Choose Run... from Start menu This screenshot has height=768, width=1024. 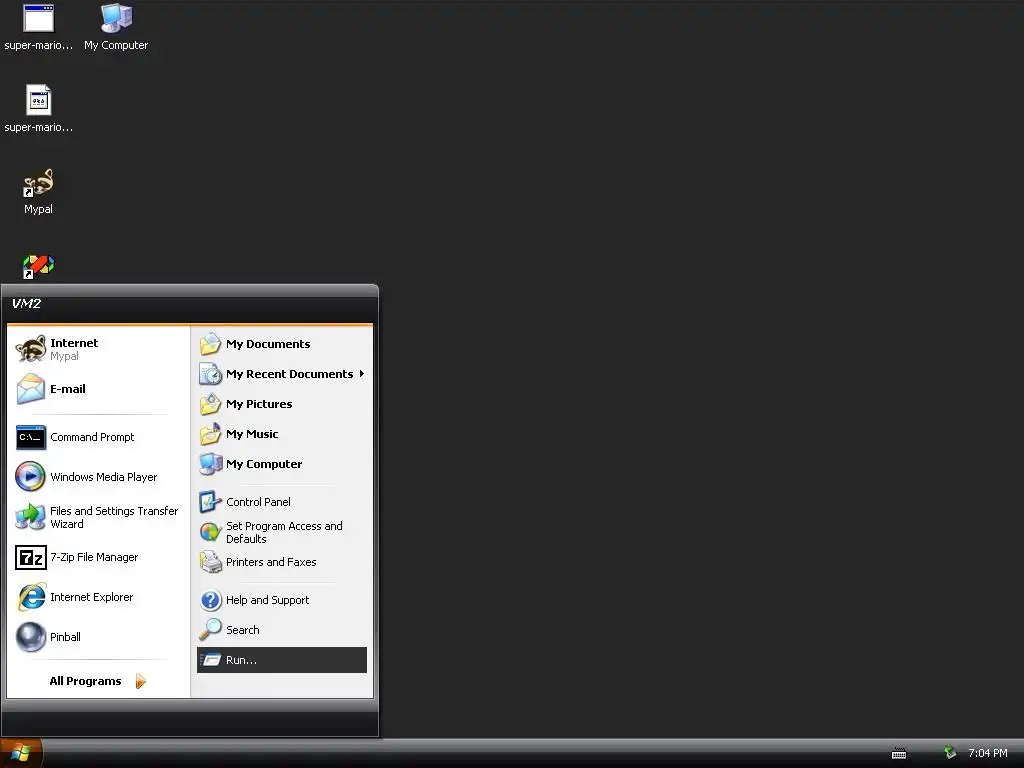click(x=281, y=660)
